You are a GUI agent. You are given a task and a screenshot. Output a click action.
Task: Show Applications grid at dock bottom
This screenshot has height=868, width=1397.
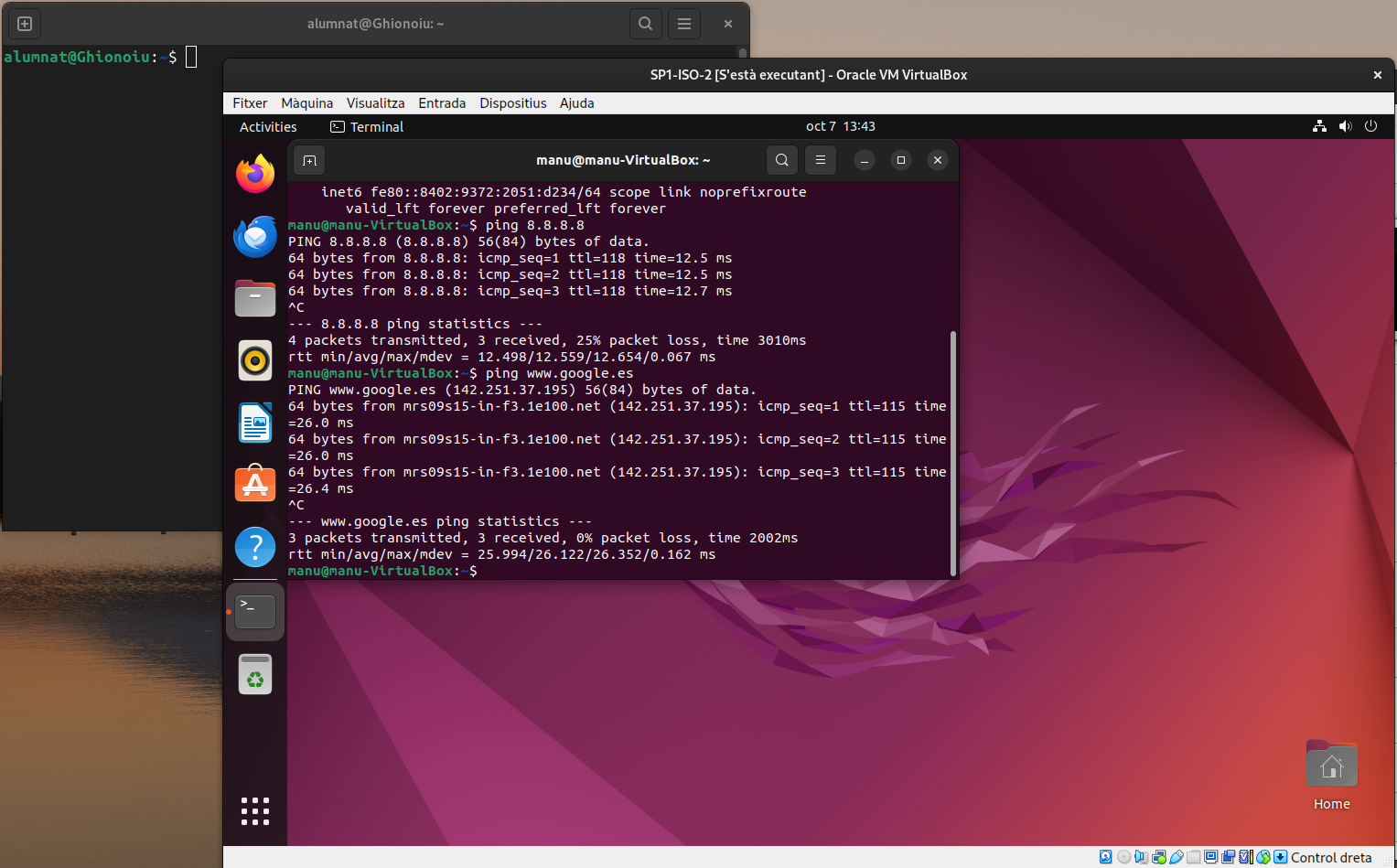coord(255,811)
